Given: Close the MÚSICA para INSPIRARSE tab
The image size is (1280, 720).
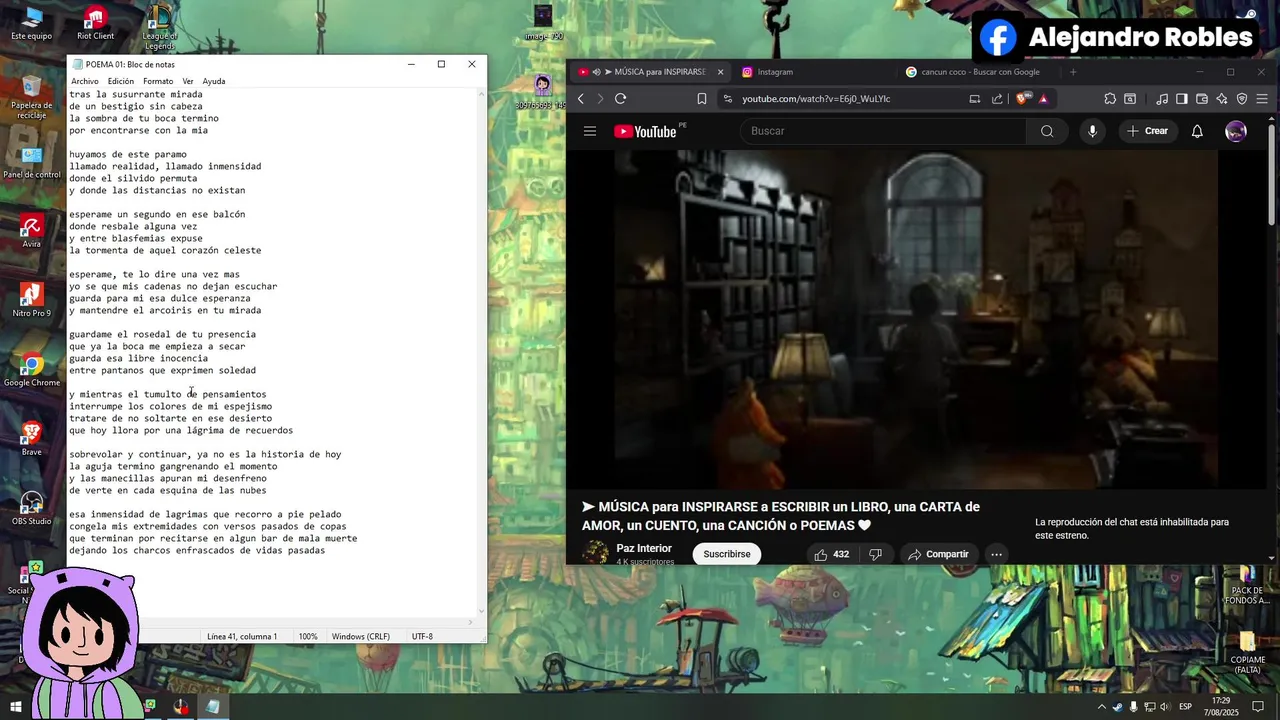Looking at the screenshot, I should pos(719,72).
